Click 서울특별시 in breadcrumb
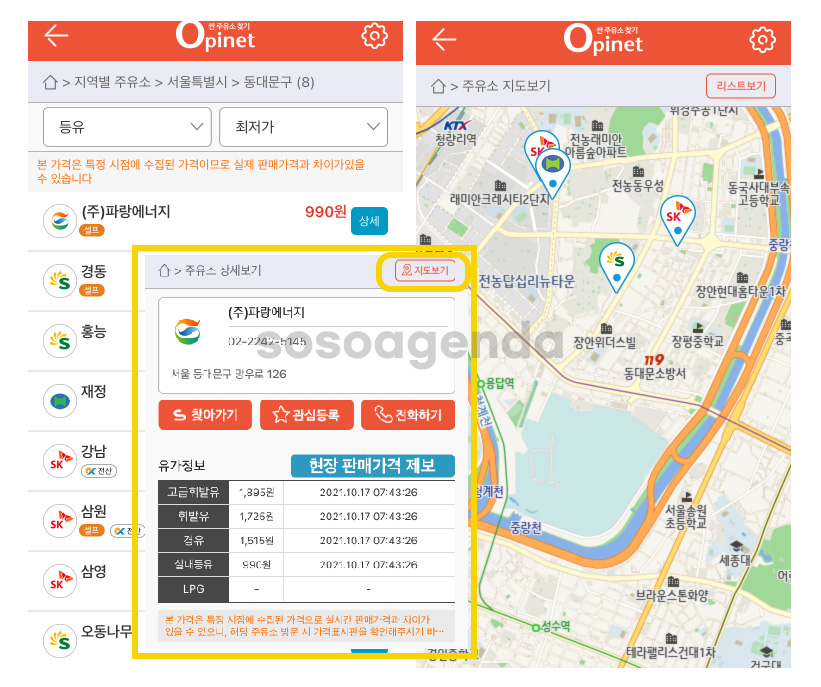821x687 pixels. pyautogui.click(x=197, y=82)
